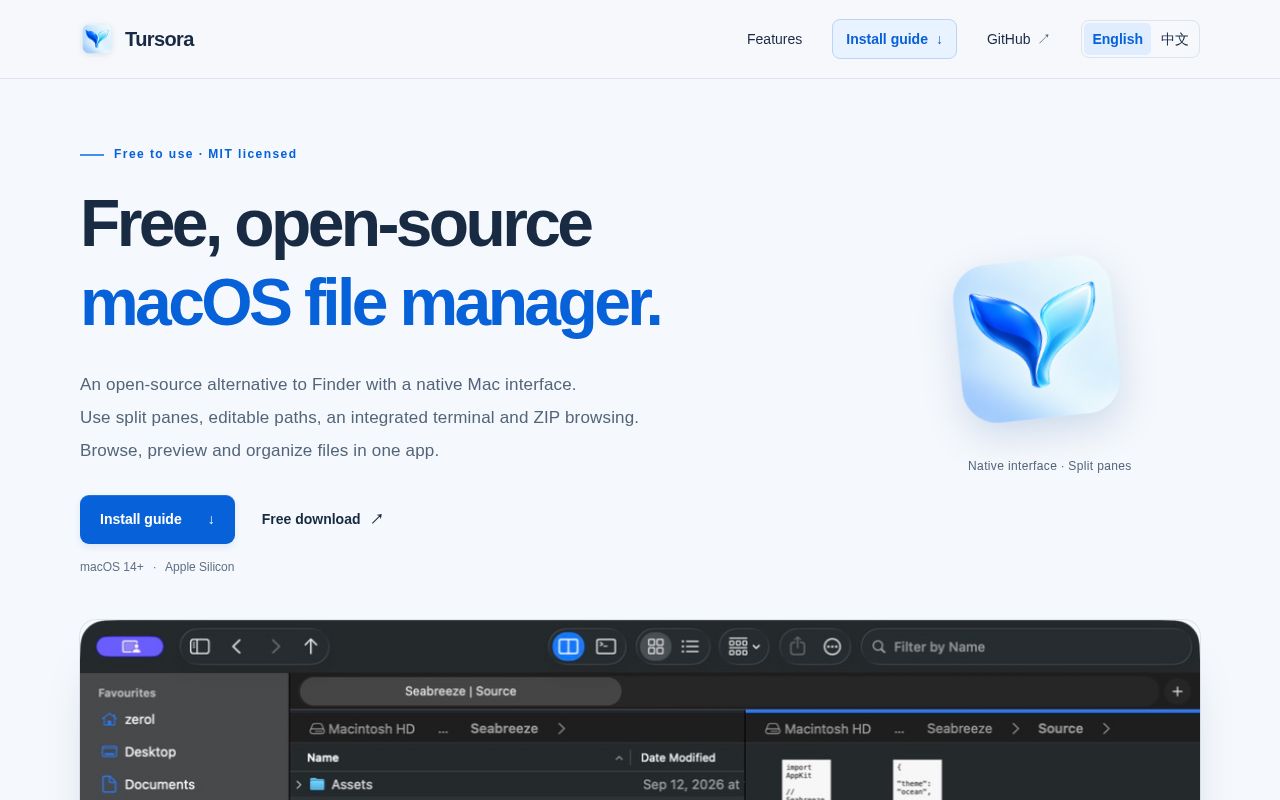Screen dimensions: 1280x800
Task: Add a new tab with the plus icon
Action: pos(1177,691)
